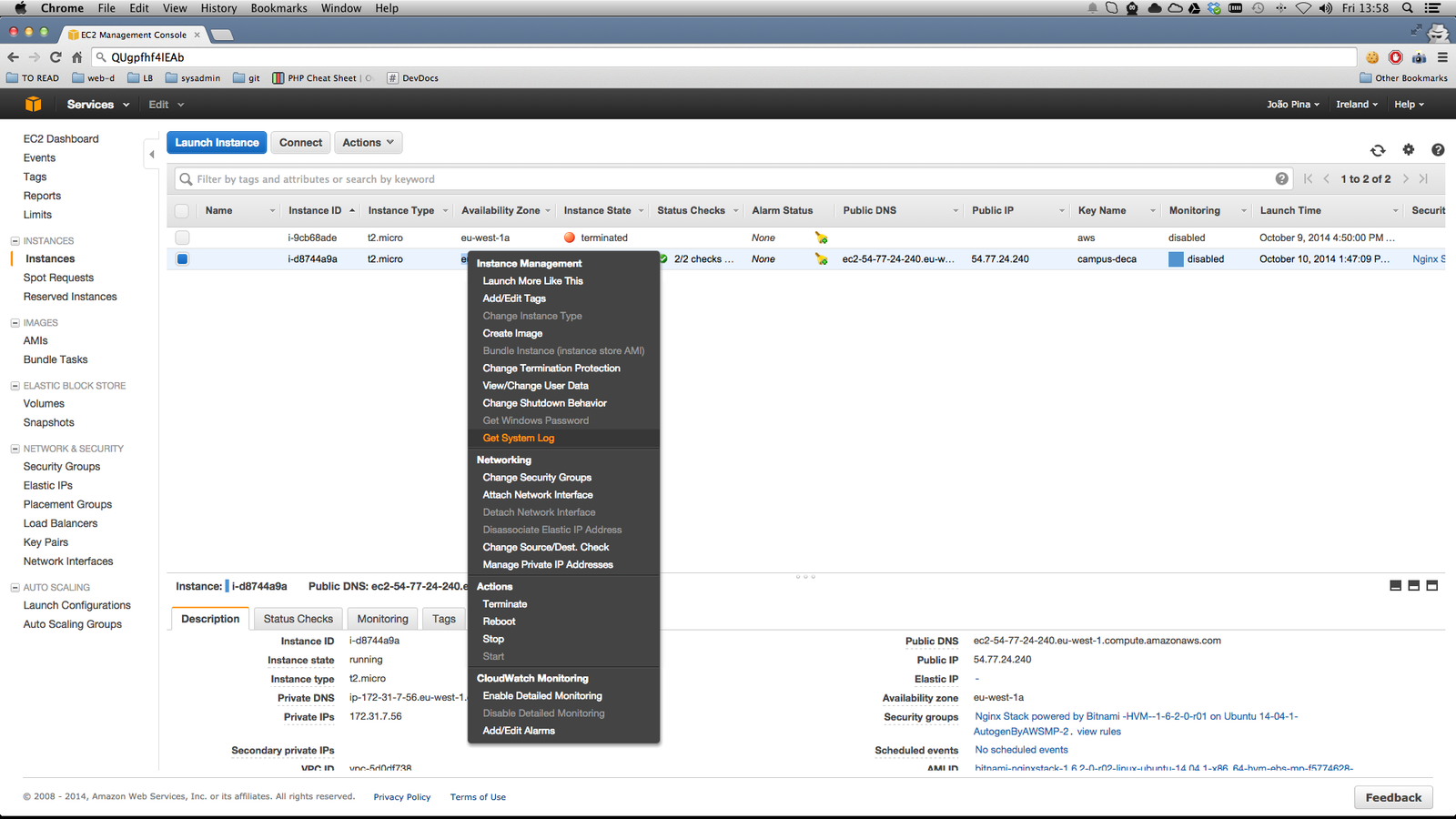Open the Apple menu
1456x819 pixels.
pyautogui.click(x=20, y=8)
